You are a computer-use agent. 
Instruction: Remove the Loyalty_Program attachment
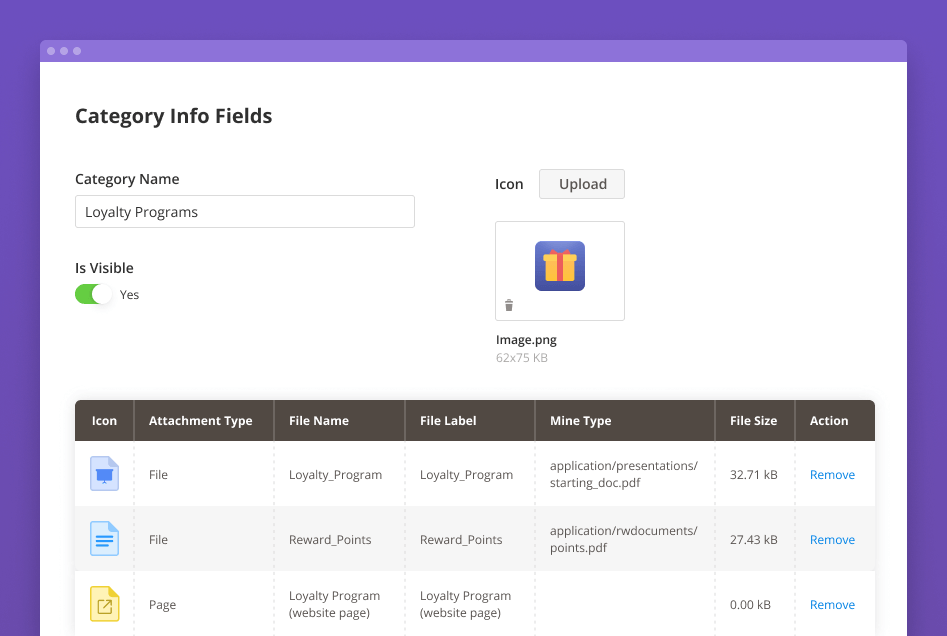pyautogui.click(x=832, y=474)
